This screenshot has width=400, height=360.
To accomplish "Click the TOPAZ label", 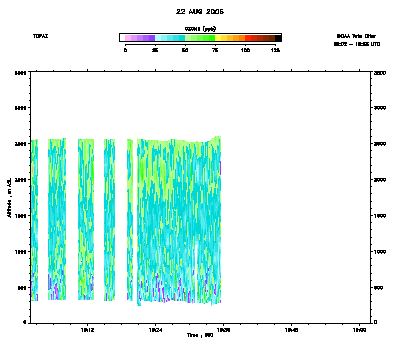I will (x=40, y=36).
